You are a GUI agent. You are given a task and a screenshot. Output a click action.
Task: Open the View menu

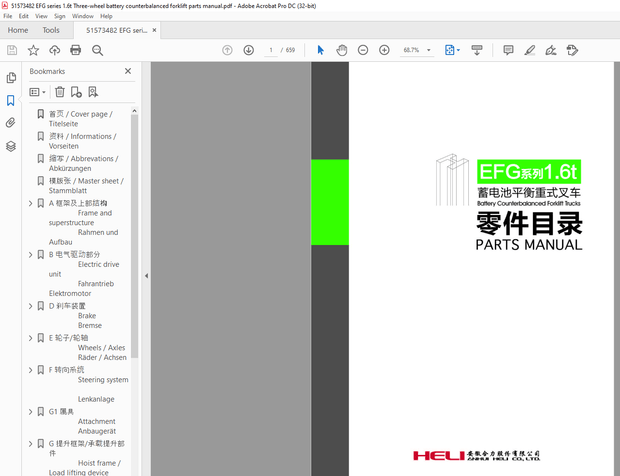[x=41, y=16]
